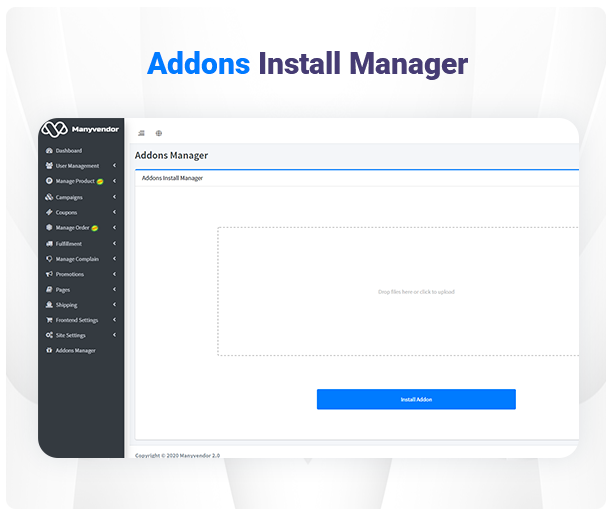616x516 pixels.
Task: Expand the User Management submenu arrow
Action: 114,165
